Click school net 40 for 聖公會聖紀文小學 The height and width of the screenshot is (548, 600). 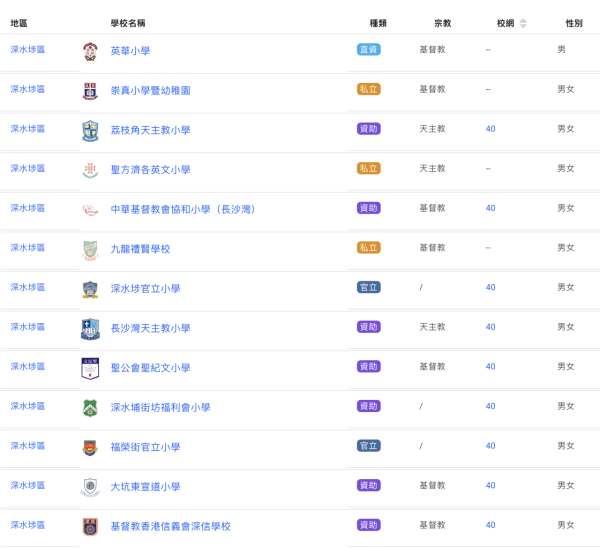pos(490,367)
